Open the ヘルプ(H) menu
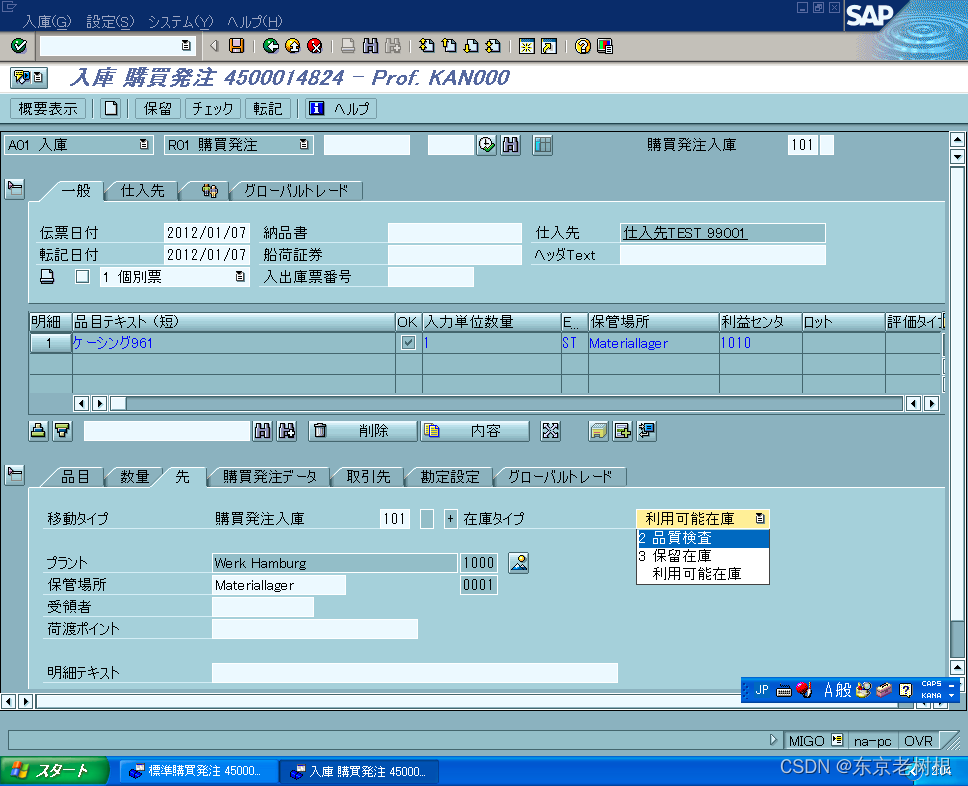The width and height of the screenshot is (968, 786). [254, 22]
